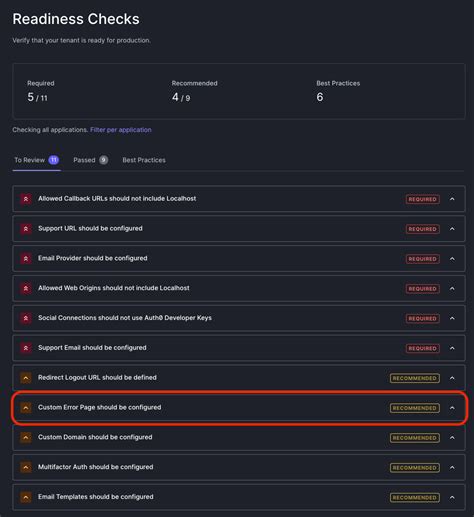
Task: Click the red priority icon beside Email Provider
Action: coord(26,259)
